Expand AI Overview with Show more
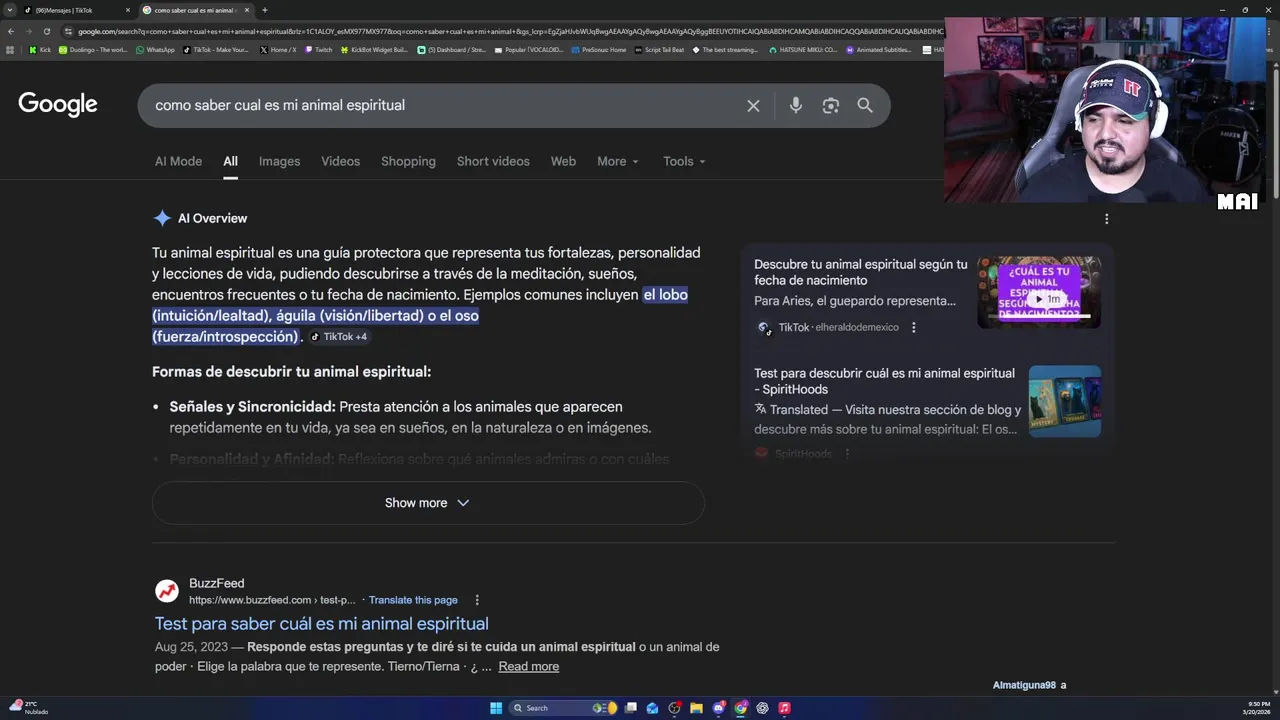This screenshot has height=720, width=1280. click(x=428, y=503)
